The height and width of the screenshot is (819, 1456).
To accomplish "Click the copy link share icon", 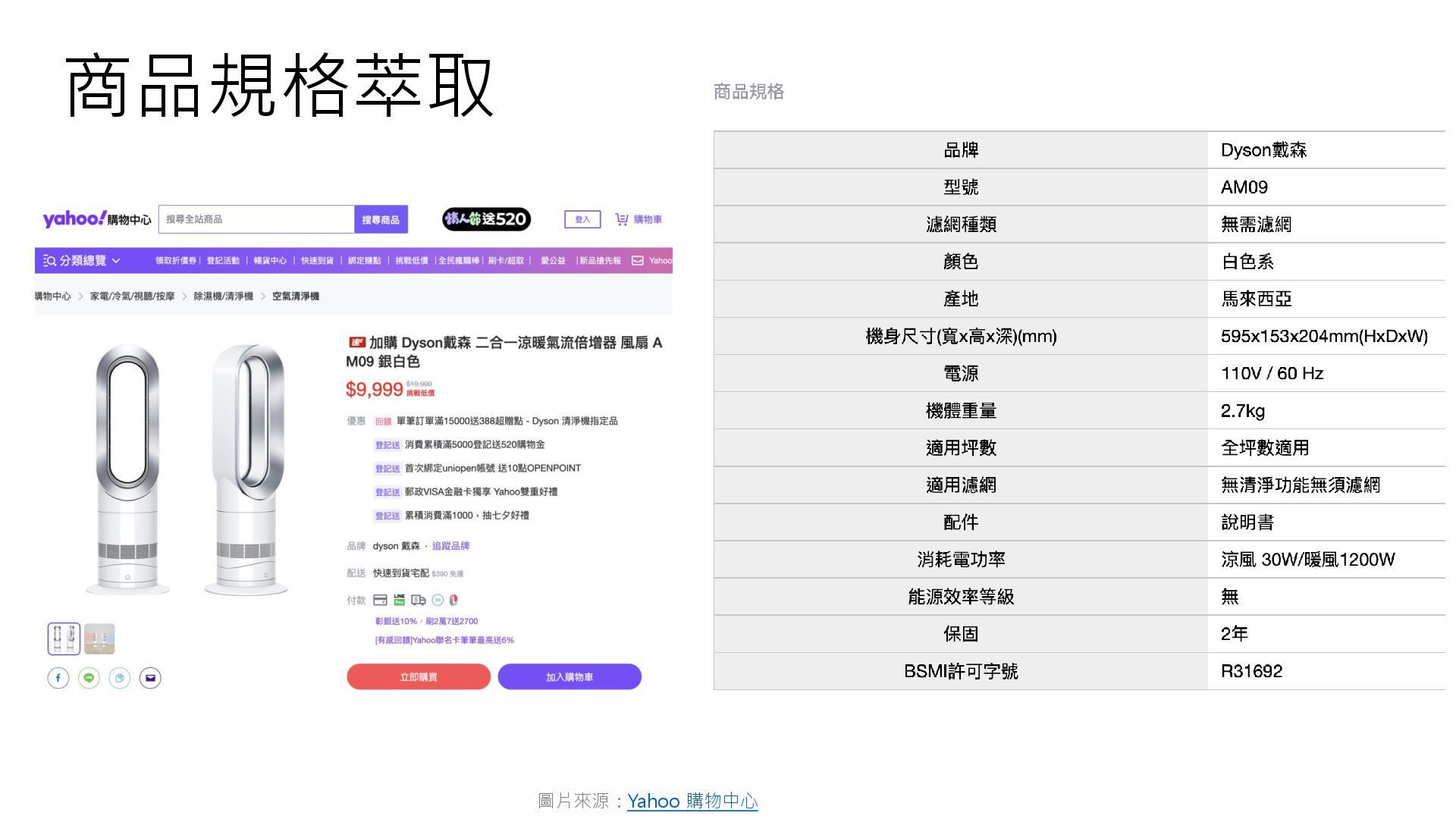I will (120, 678).
